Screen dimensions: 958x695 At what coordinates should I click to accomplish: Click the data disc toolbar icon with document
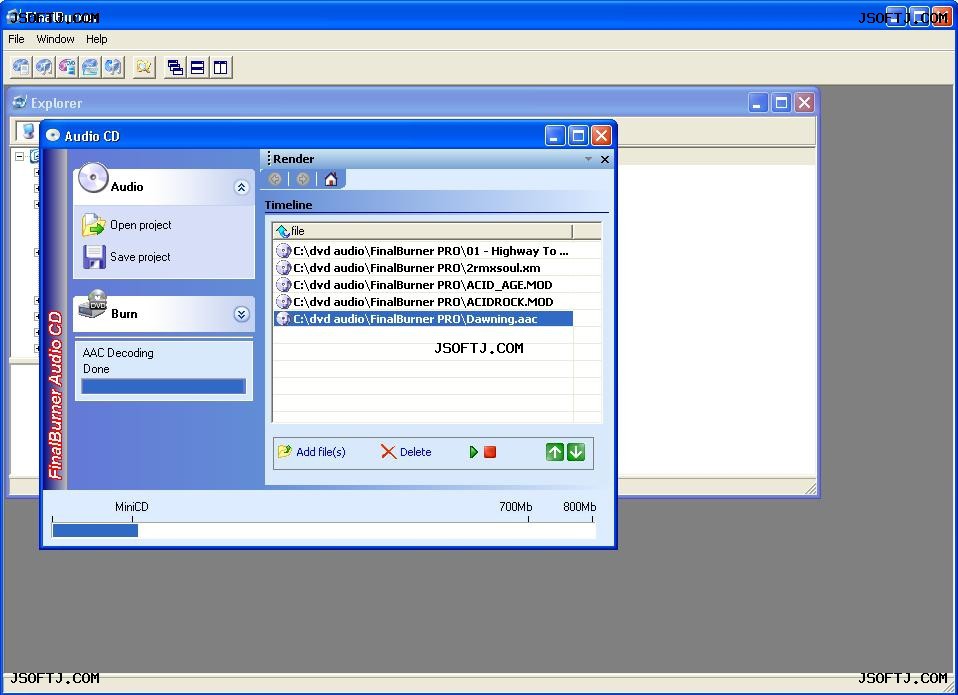coord(21,67)
